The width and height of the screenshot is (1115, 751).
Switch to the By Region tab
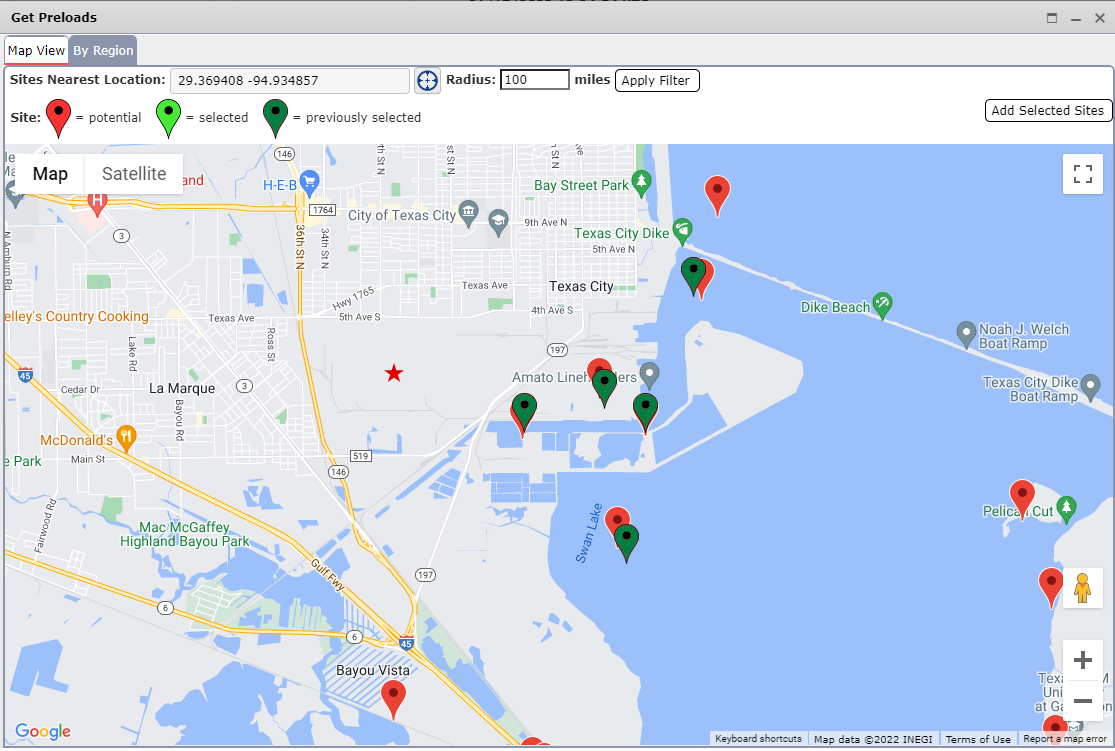point(102,50)
